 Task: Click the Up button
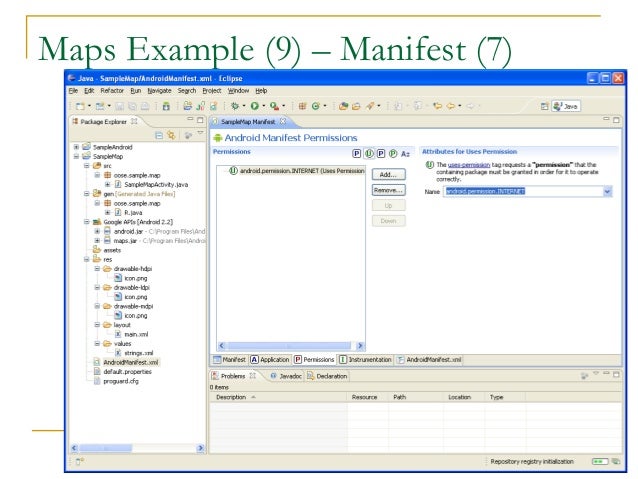pos(389,206)
